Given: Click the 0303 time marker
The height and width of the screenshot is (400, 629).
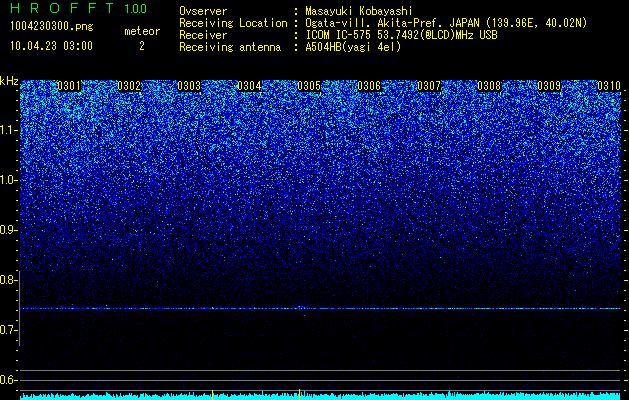Looking at the screenshot, I should pyautogui.click(x=189, y=86).
